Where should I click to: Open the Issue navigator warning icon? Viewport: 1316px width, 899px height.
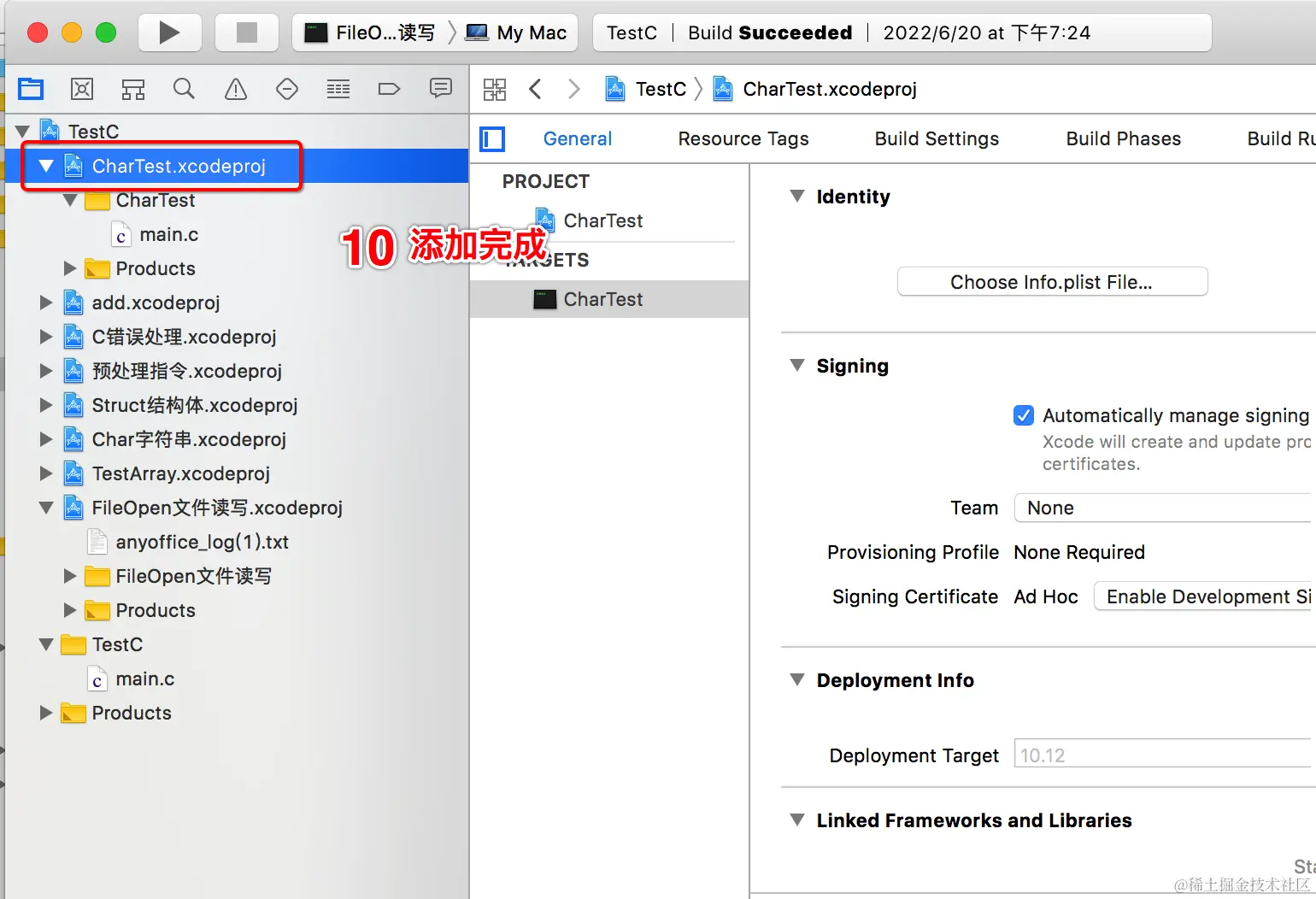tap(236, 88)
